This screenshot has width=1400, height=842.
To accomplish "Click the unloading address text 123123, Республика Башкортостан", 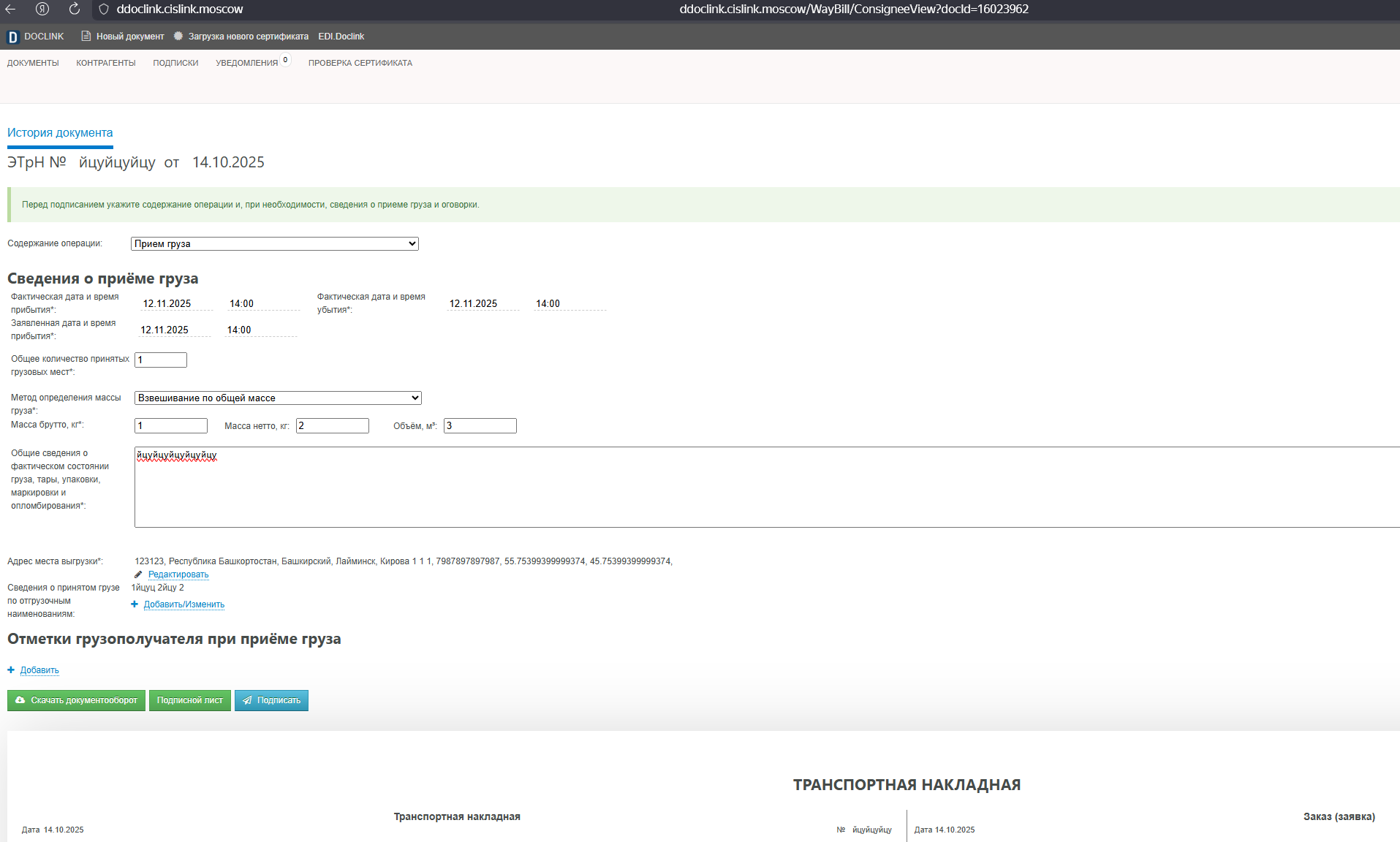I will click(404, 561).
